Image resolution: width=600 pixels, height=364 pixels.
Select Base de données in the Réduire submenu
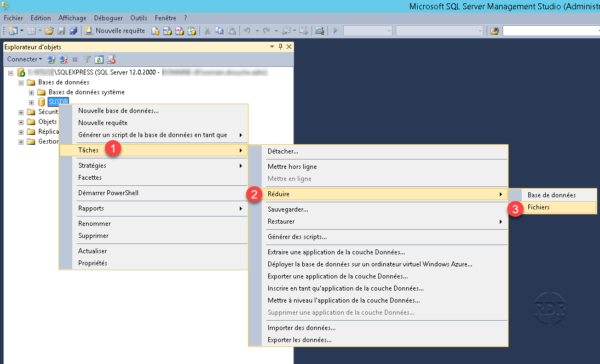[553, 195]
